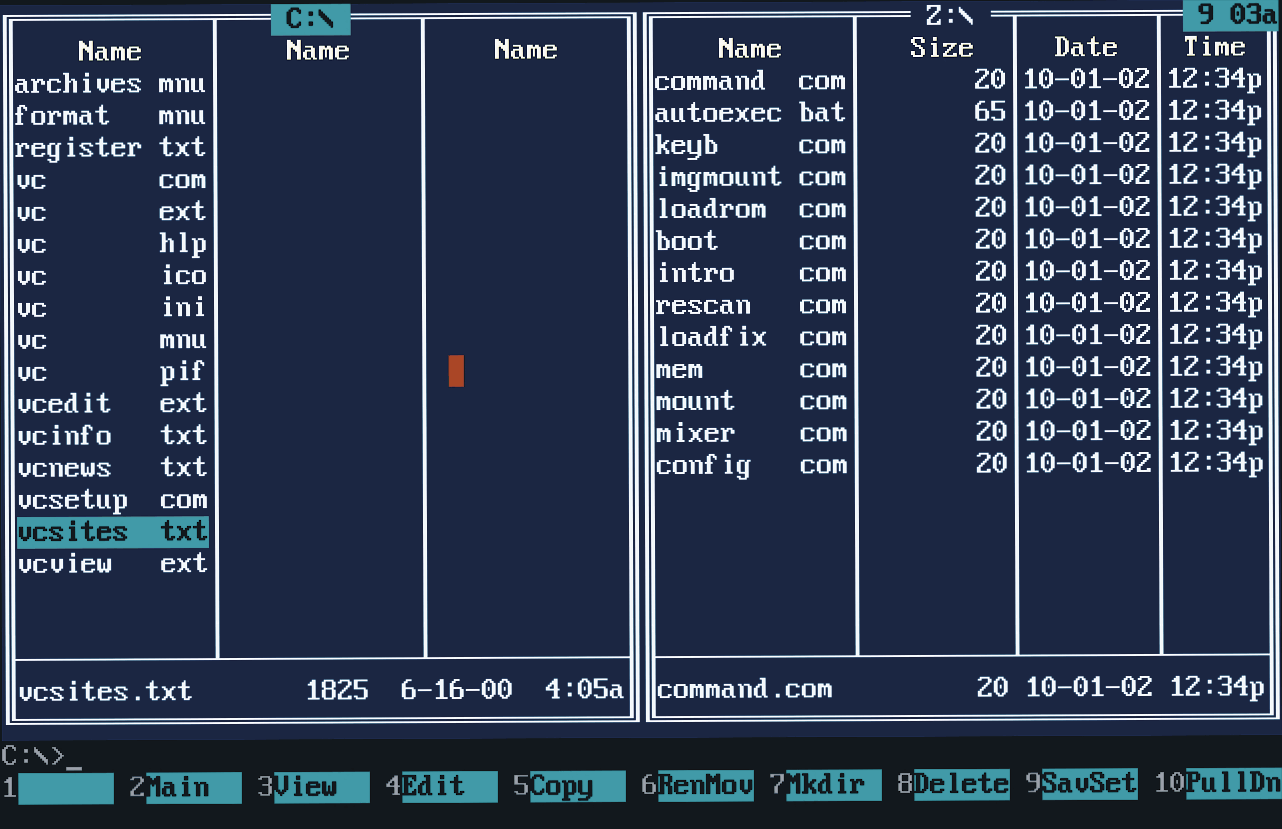Highlight the vcnews.txt file
Image resolution: width=1282 pixels, height=829 pixels.
point(112,468)
